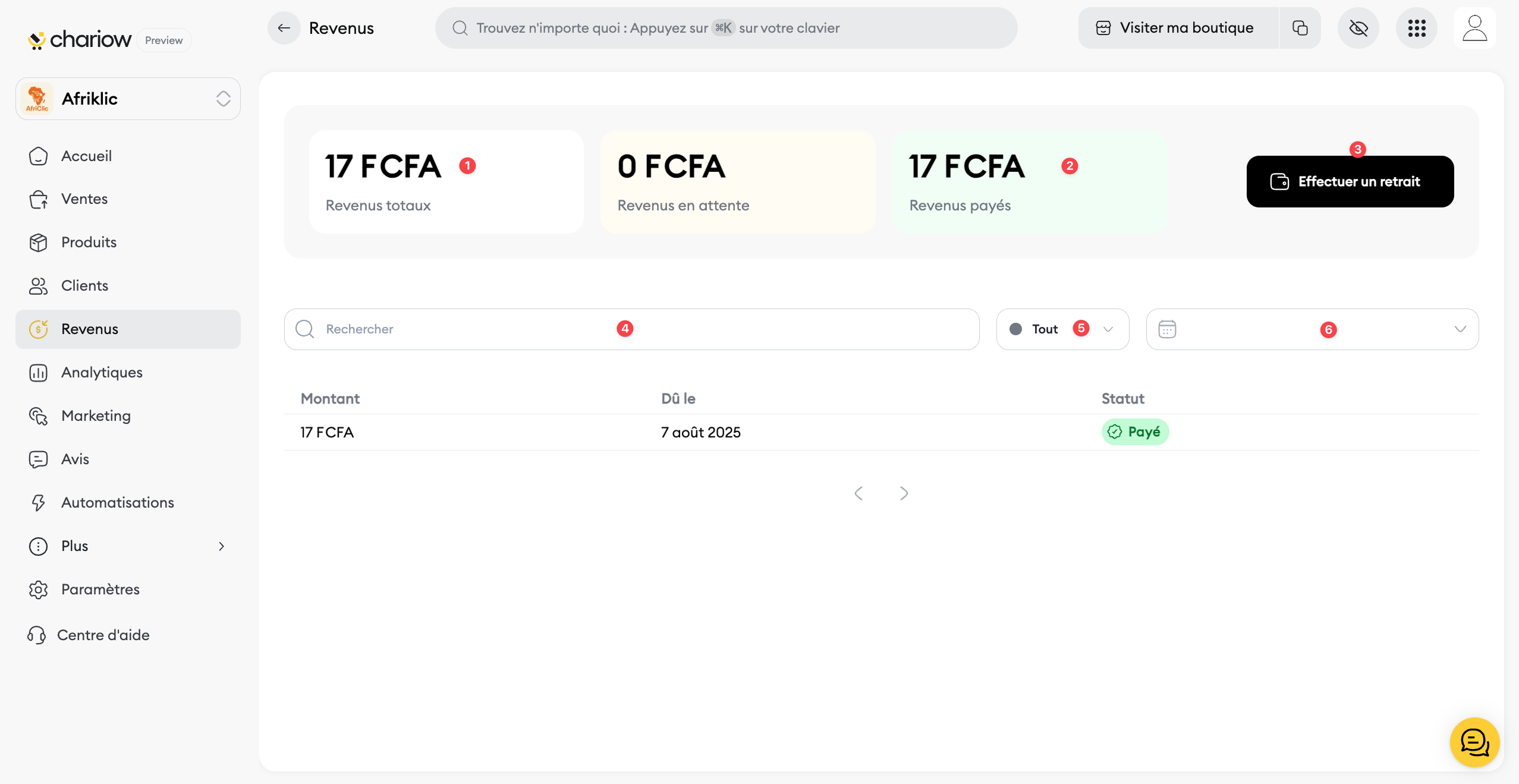Open the apps grid menu

[1417, 28]
